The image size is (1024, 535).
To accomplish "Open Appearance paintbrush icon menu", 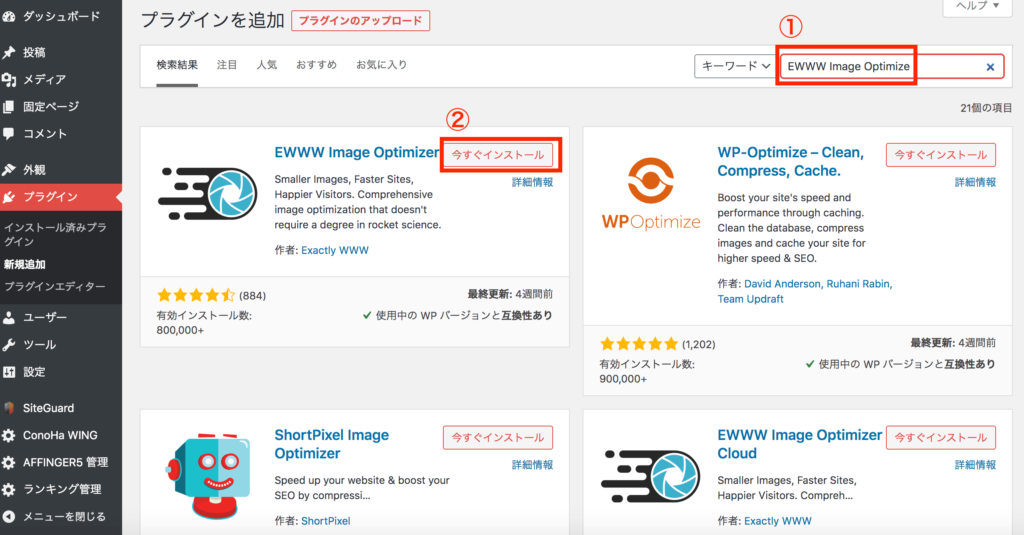I will tap(10, 170).
